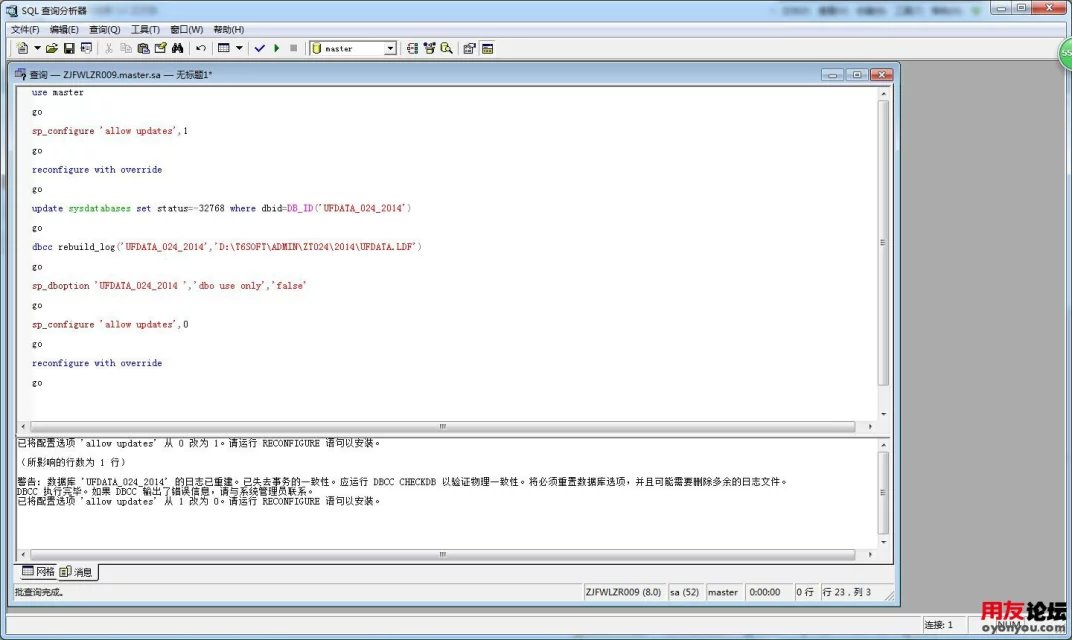Click the Find binoculars icon

[177, 48]
